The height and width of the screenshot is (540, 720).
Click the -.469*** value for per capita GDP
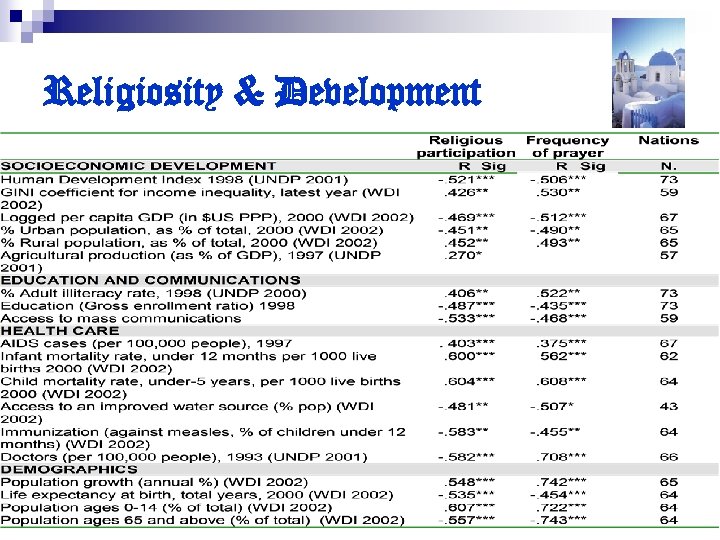466,218
